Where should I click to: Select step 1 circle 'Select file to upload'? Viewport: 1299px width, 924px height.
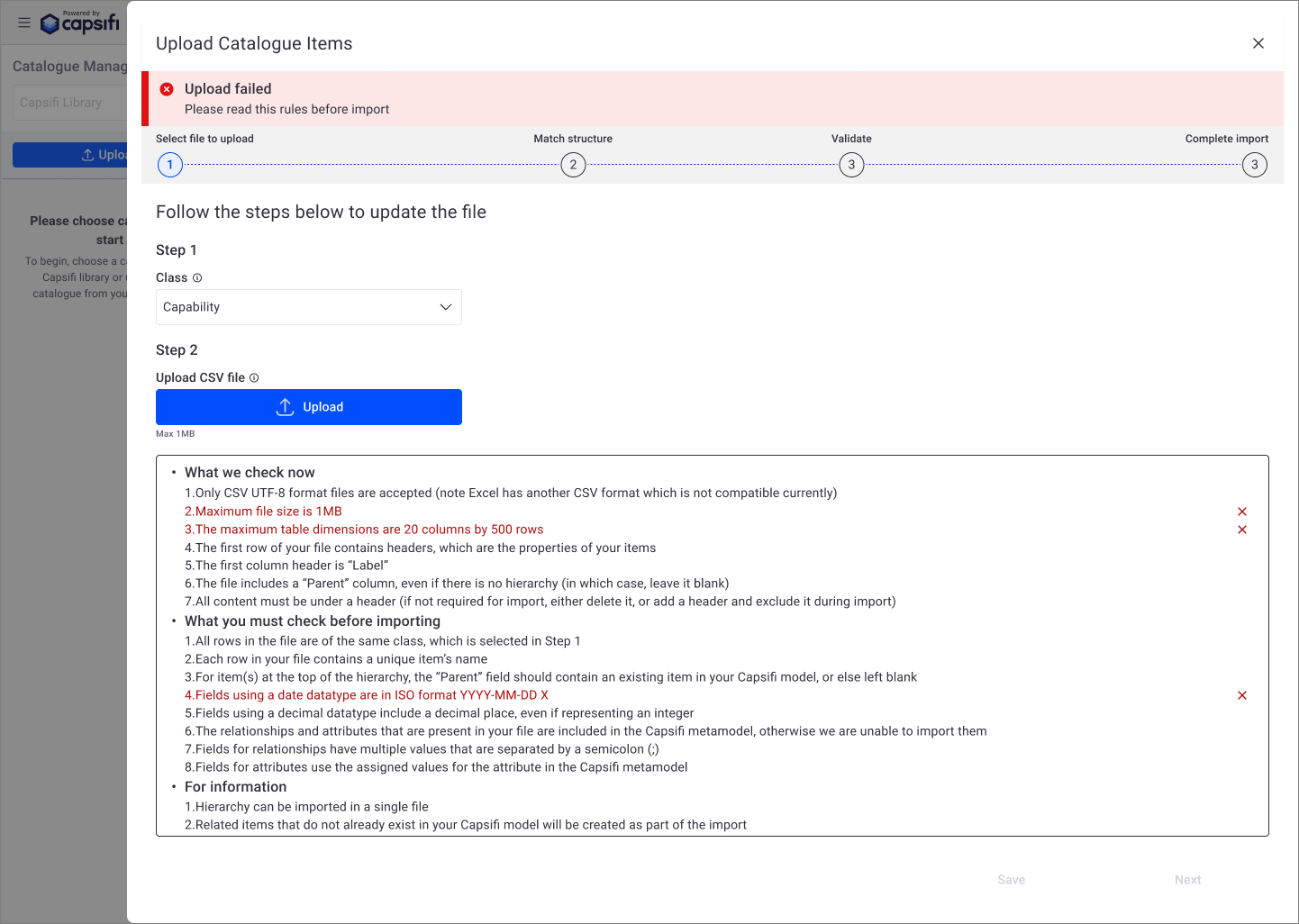(x=170, y=165)
